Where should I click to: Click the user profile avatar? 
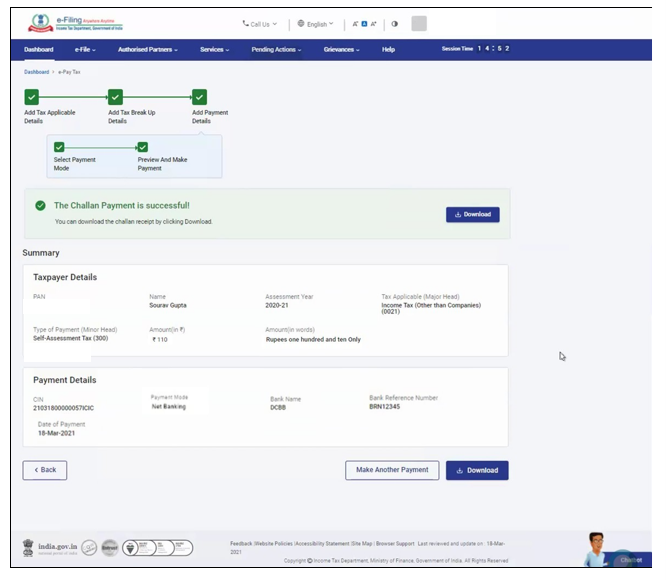click(x=419, y=23)
